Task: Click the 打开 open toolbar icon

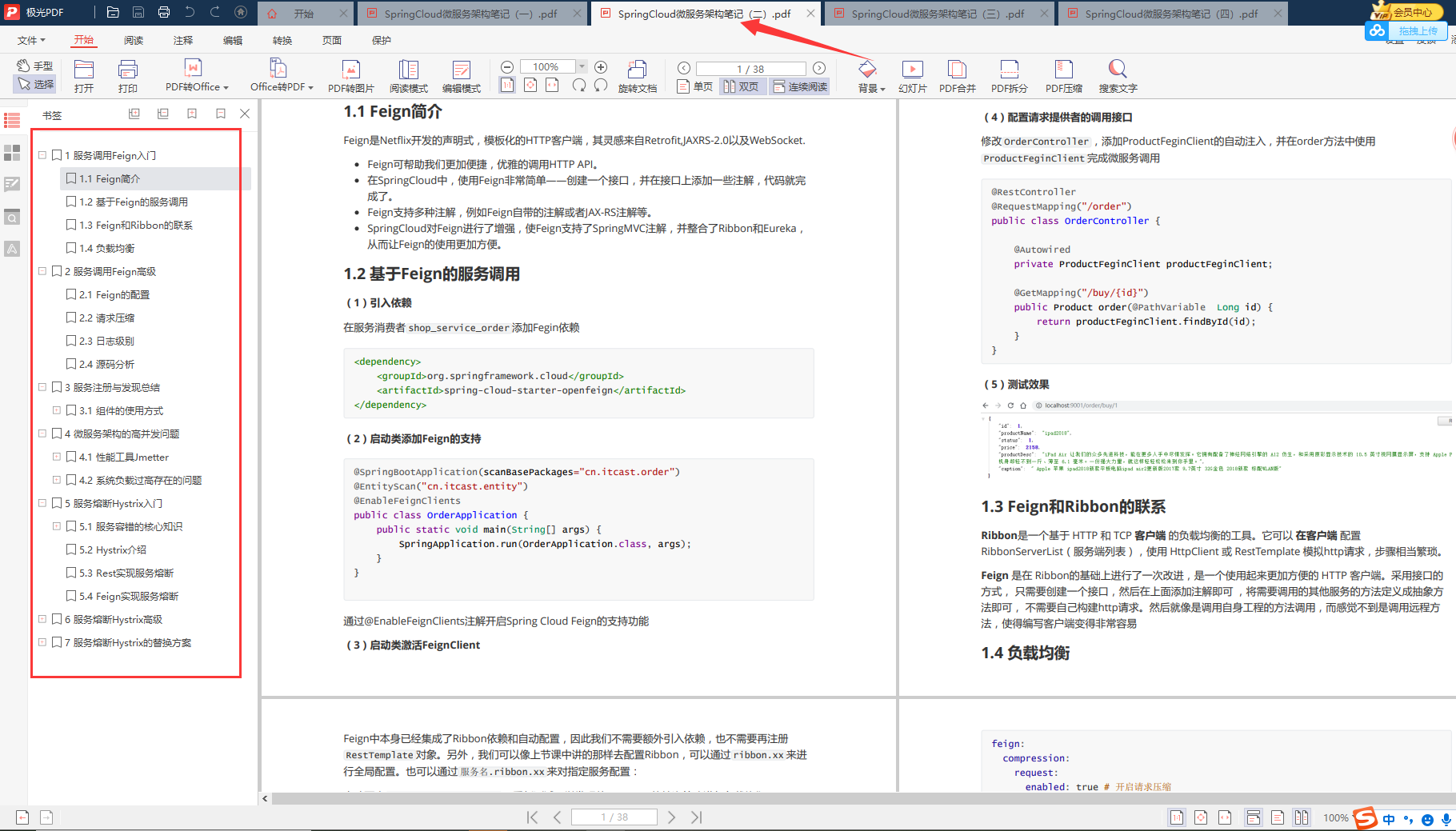Action: 84,76
